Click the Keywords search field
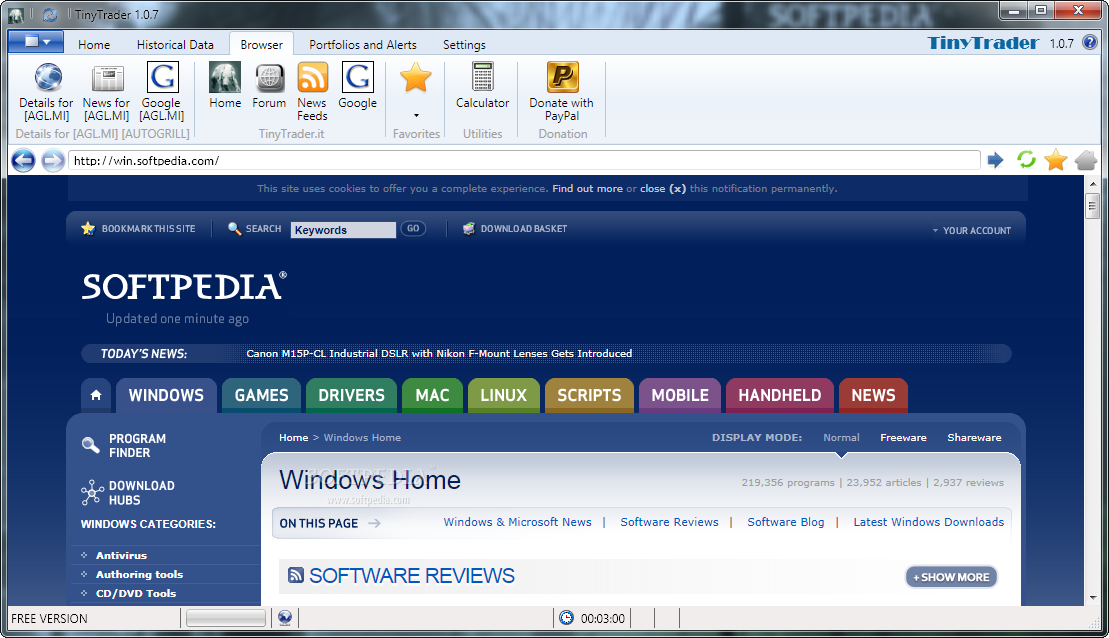 pos(343,230)
